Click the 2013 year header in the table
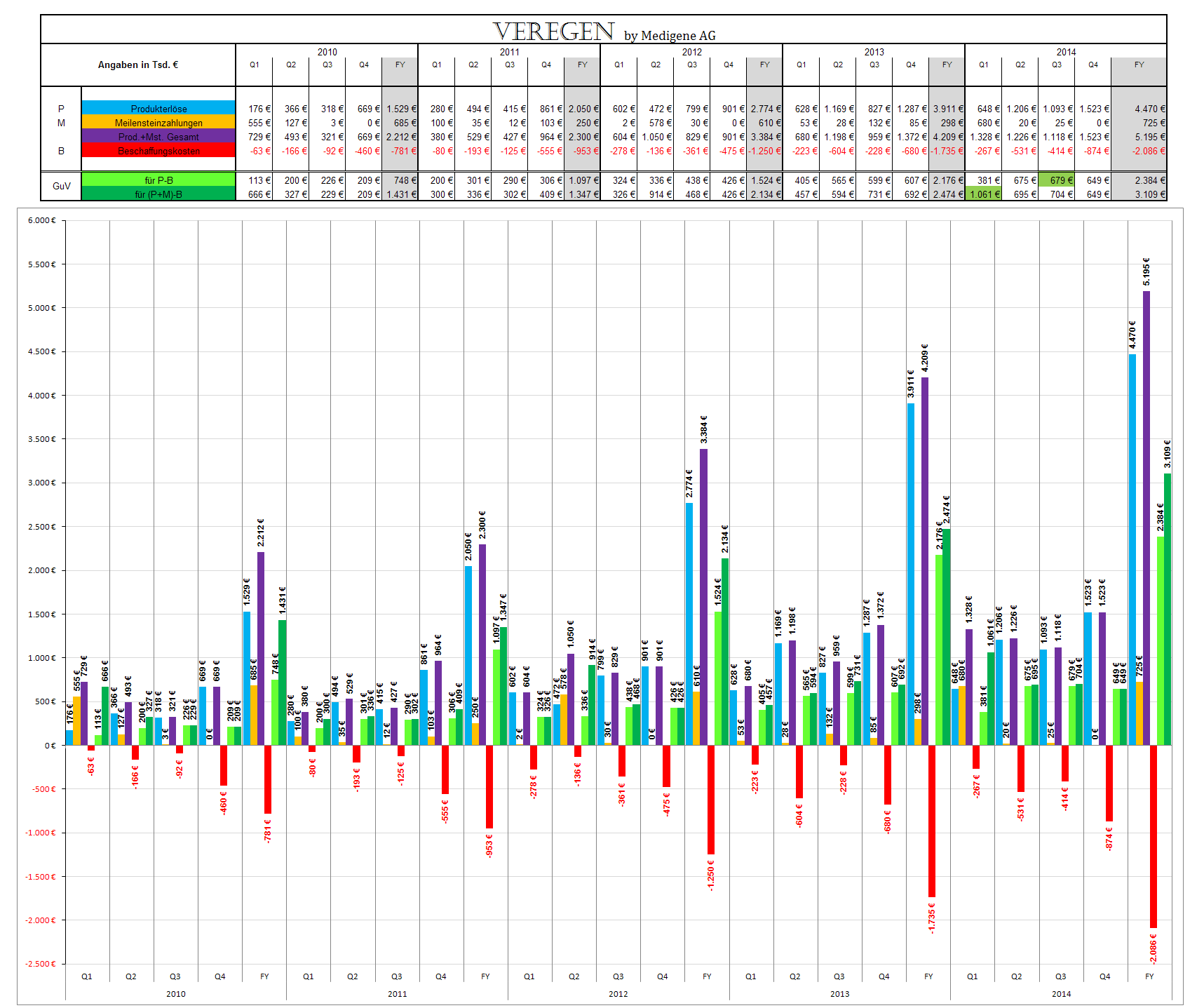 point(874,52)
